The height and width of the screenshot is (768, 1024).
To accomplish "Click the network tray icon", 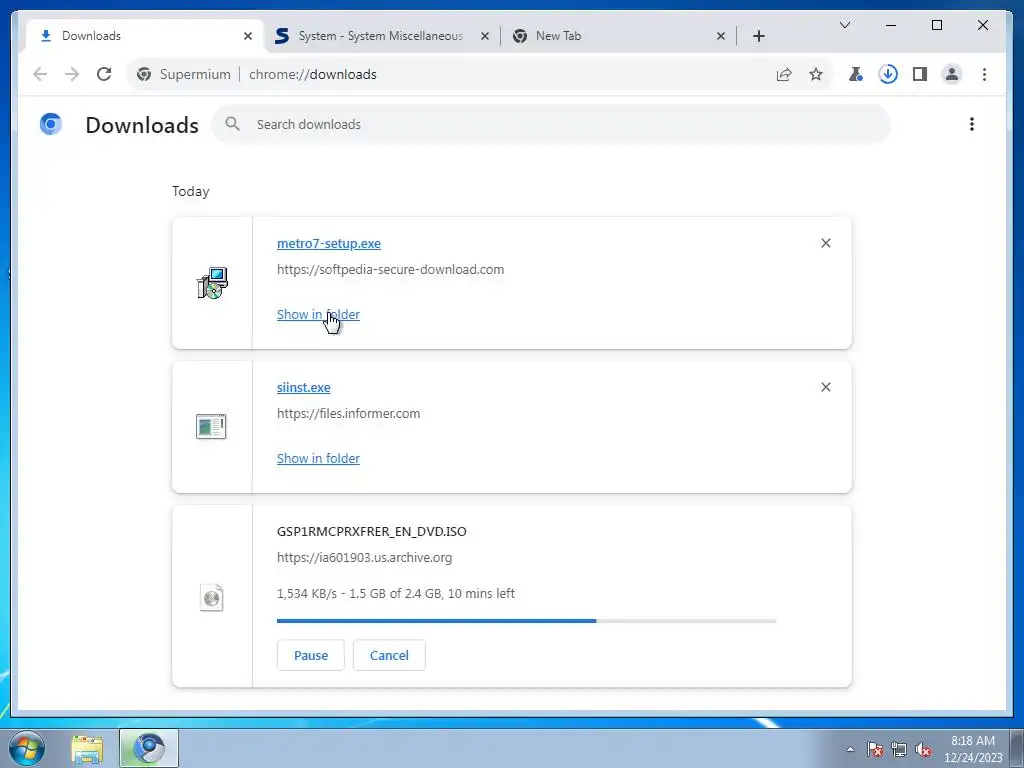I will 899,749.
